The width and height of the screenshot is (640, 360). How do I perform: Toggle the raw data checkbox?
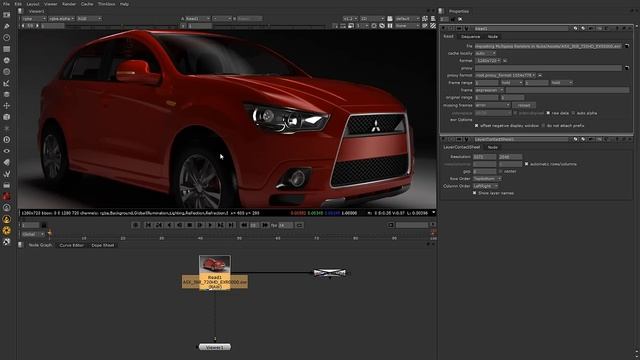pyautogui.click(x=548, y=113)
